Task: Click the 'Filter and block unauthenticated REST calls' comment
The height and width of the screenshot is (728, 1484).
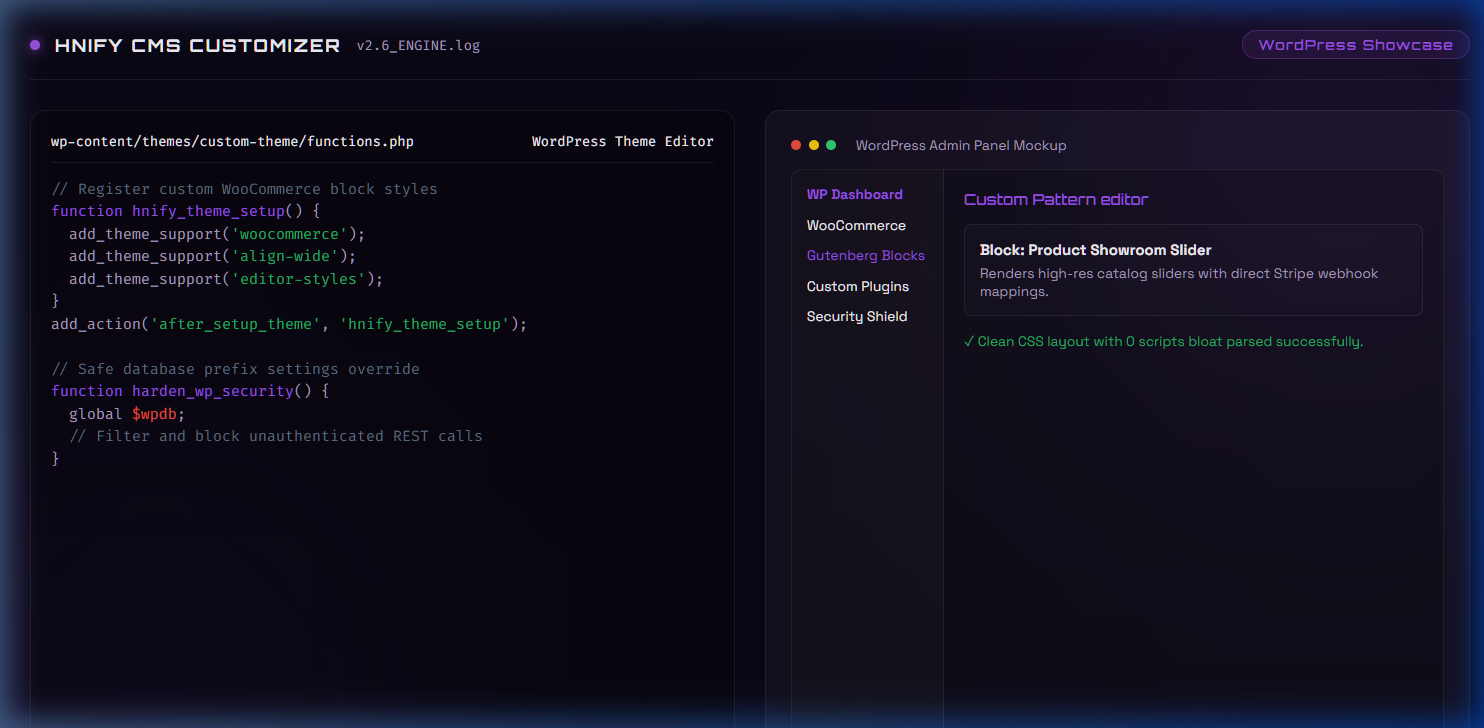Action: 276,436
